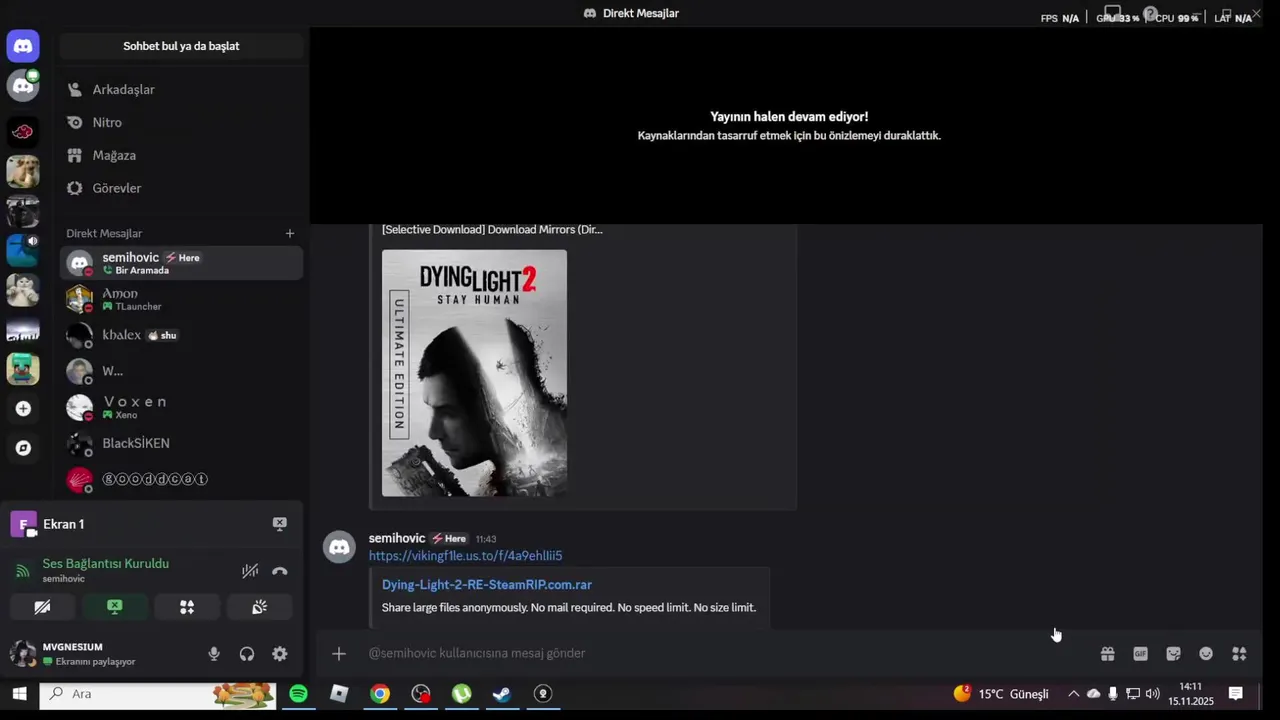Image resolution: width=1280 pixels, height=720 pixels.
Task: Open Dying-Light-2-RE-SteamRIP.com.rar embed title
Action: [x=487, y=585]
